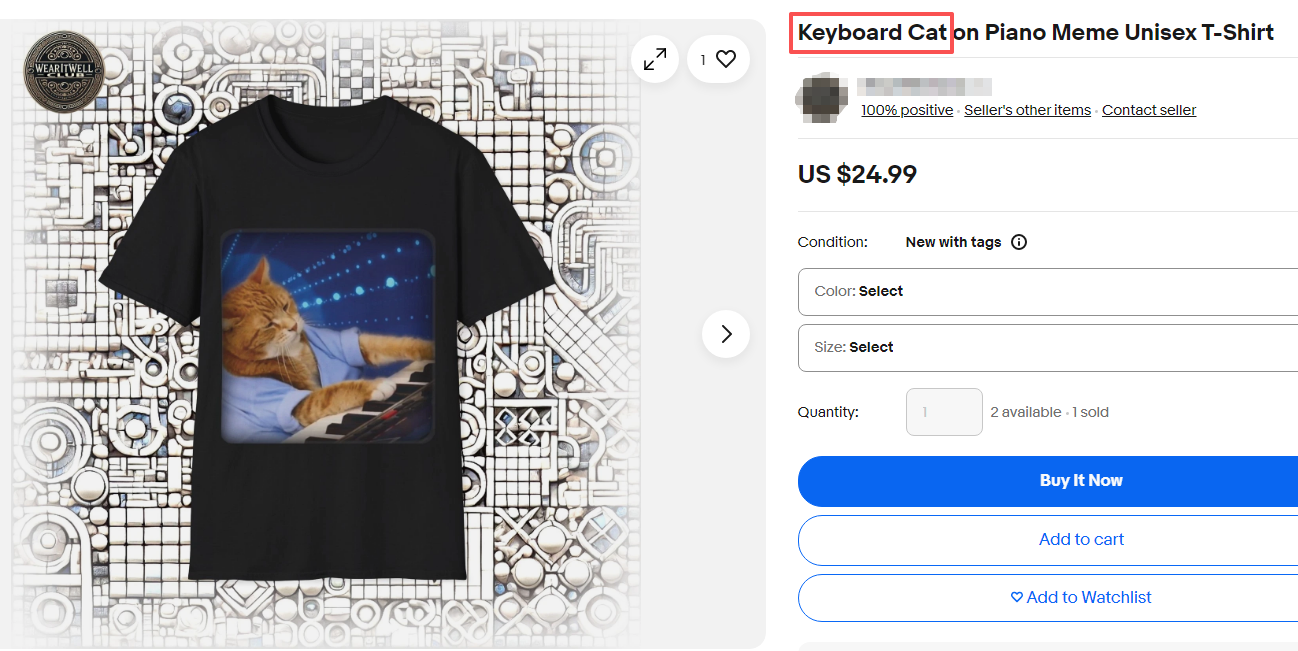Click the Quantity input field
1298x651 pixels.
[944, 412]
